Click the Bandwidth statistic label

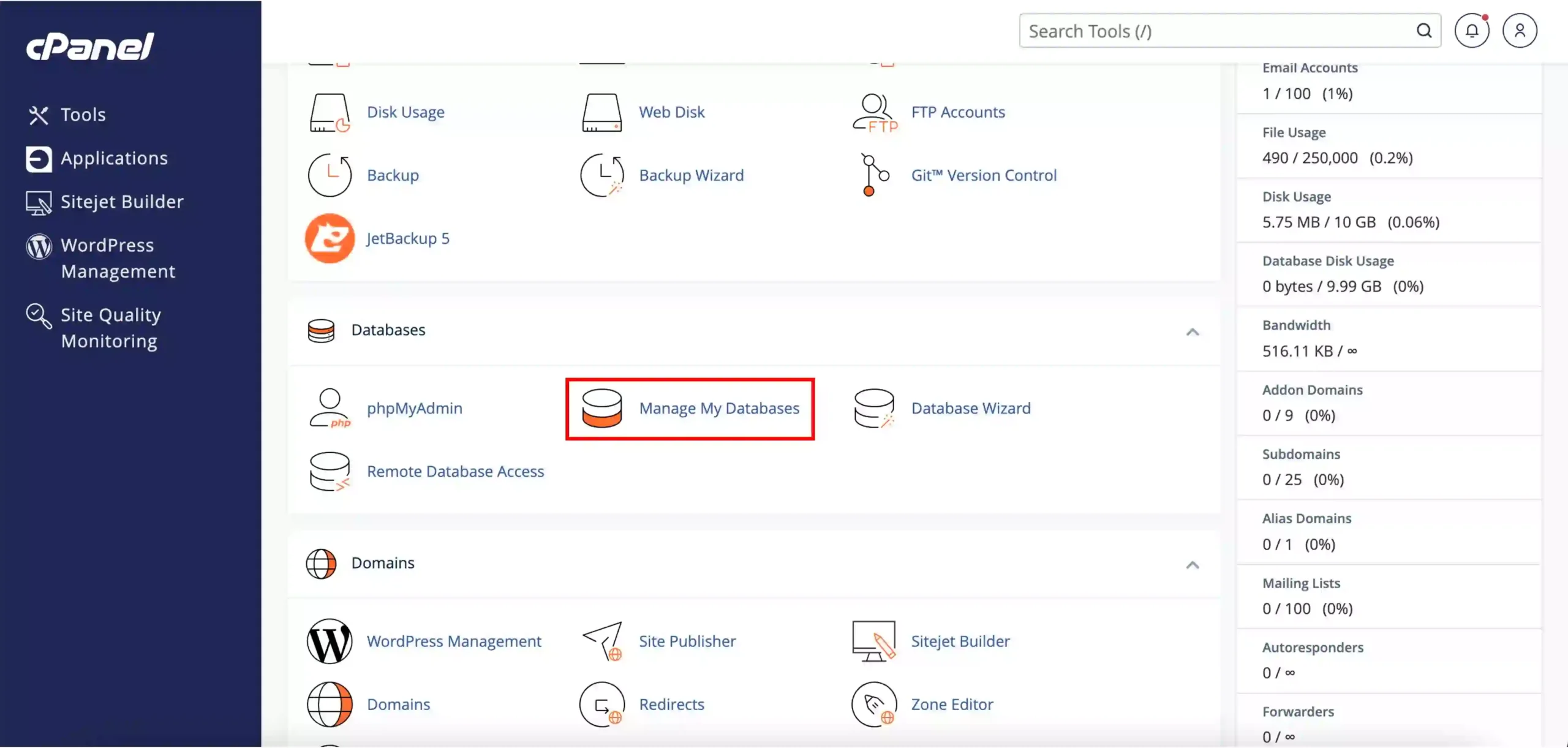tap(1296, 325)
